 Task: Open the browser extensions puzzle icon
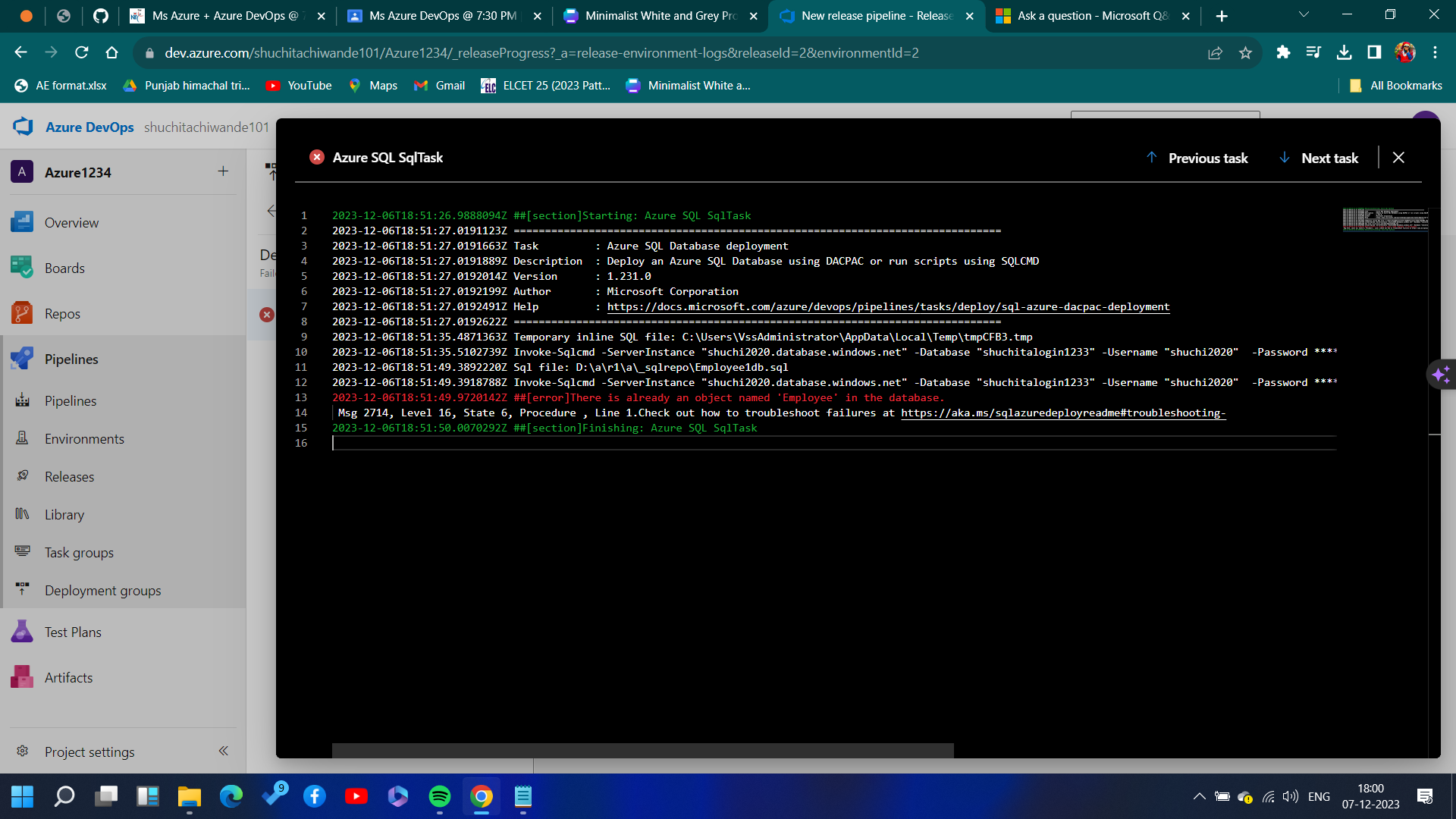[x=1283, y=52]
